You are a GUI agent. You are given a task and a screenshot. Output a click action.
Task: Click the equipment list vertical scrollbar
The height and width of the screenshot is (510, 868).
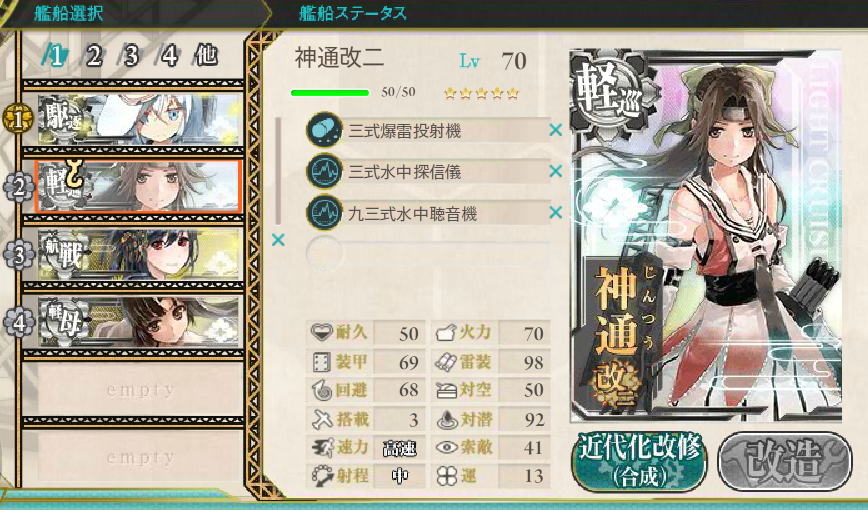[x=278, y=171]
